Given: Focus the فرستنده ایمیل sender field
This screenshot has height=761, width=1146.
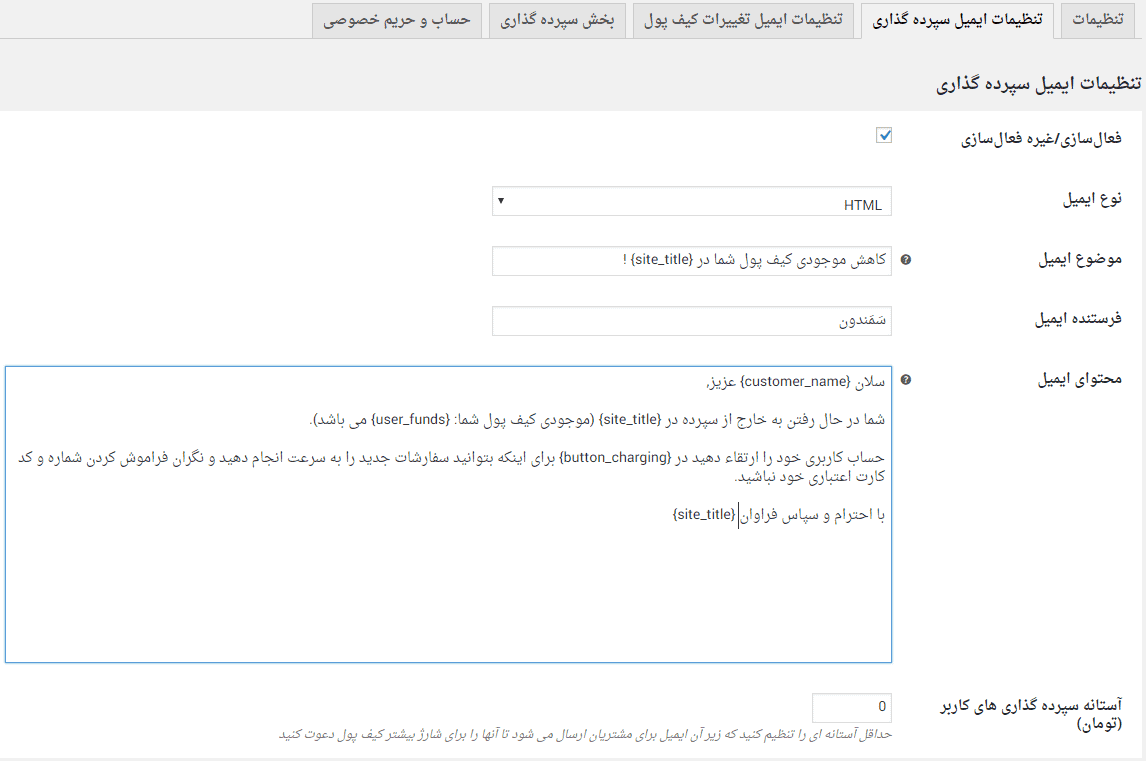Looking at the screenshot, I should pyautogui.click(x=691, y=321).
